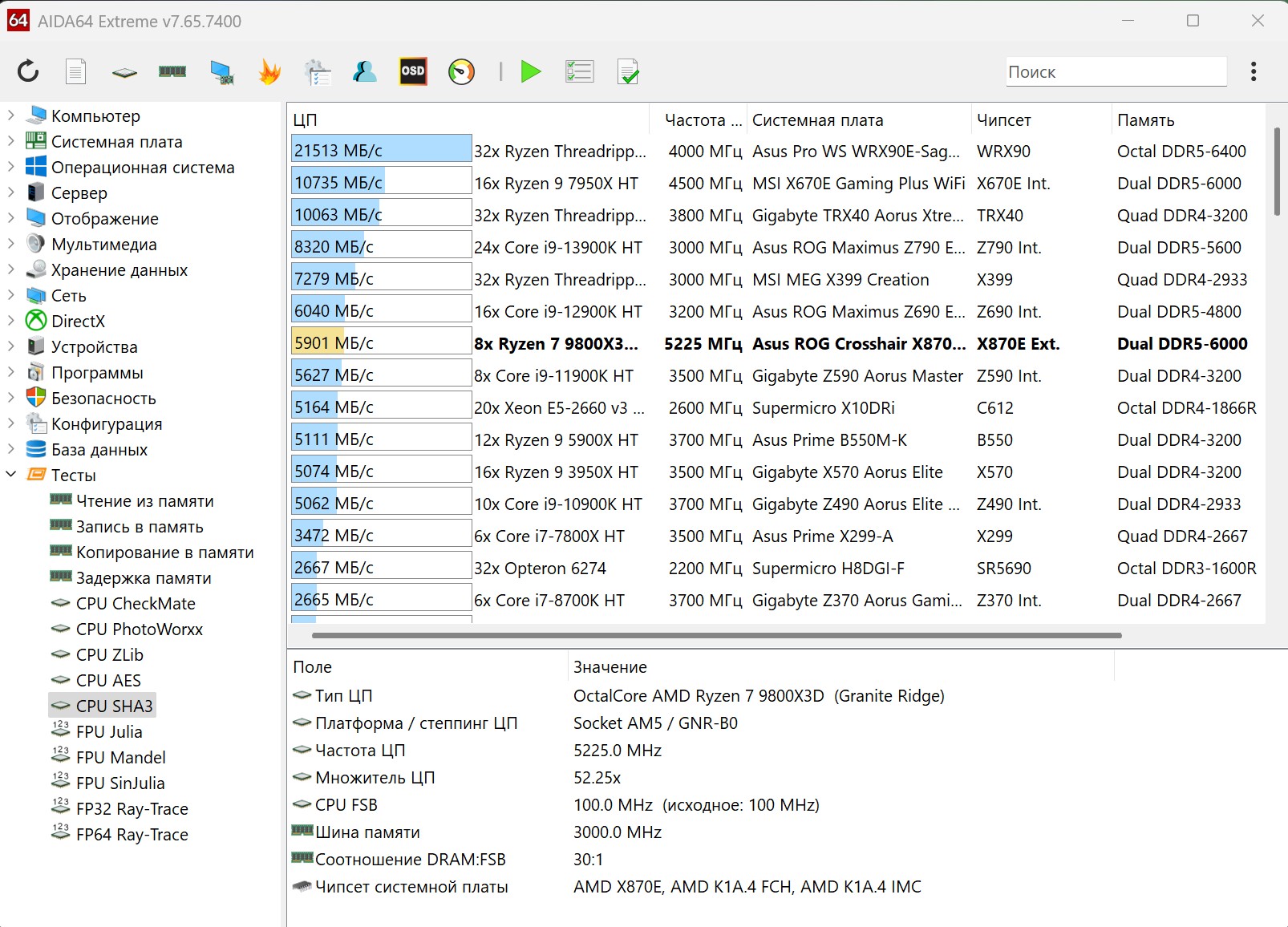Open the CPU CheckMate test
This screenshot has height=927, width=1288.
(123, 604)
